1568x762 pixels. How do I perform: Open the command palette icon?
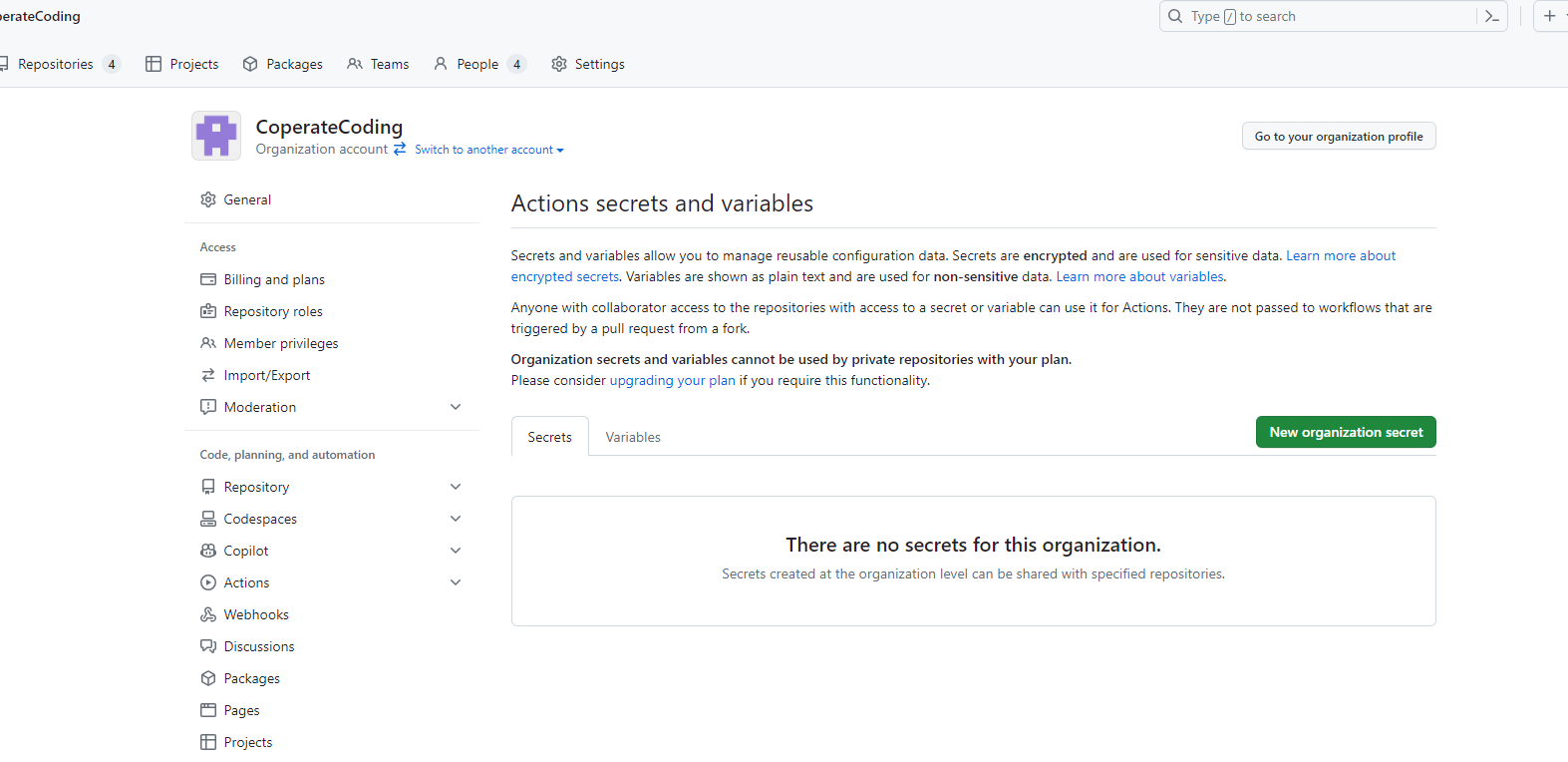pos(1491,17)
